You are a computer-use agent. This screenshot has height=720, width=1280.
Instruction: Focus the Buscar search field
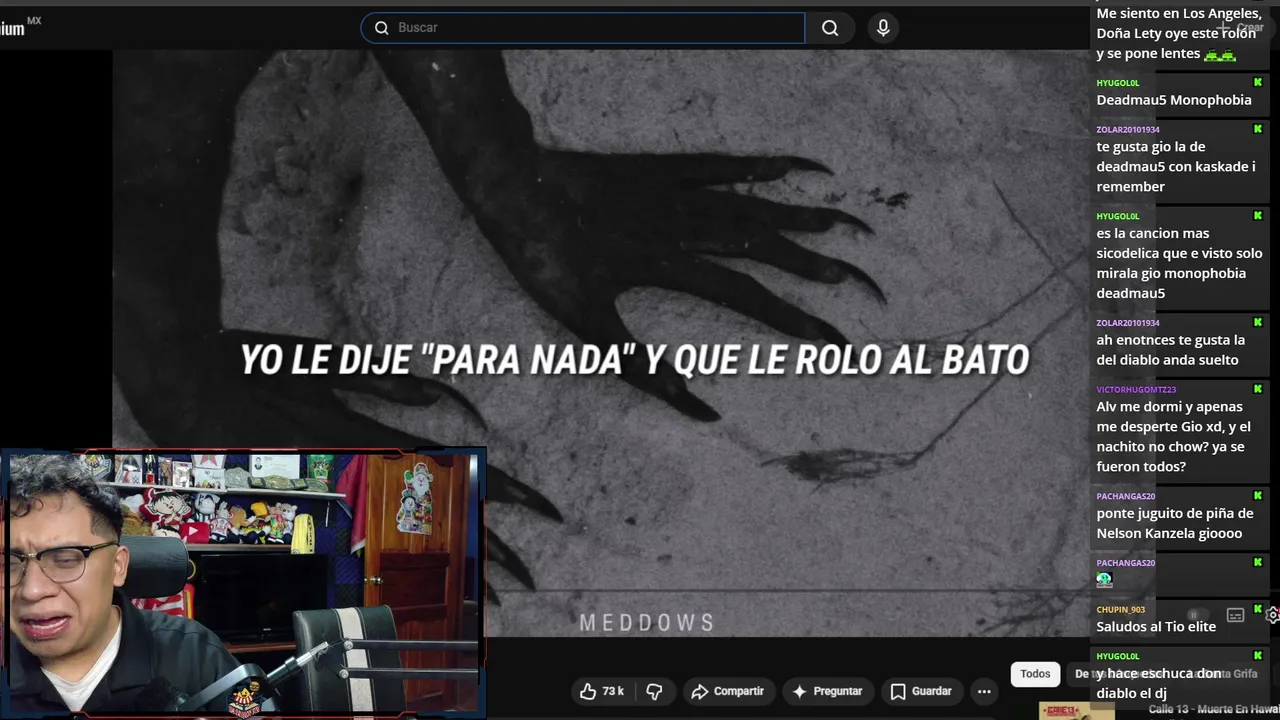(583, 28)
